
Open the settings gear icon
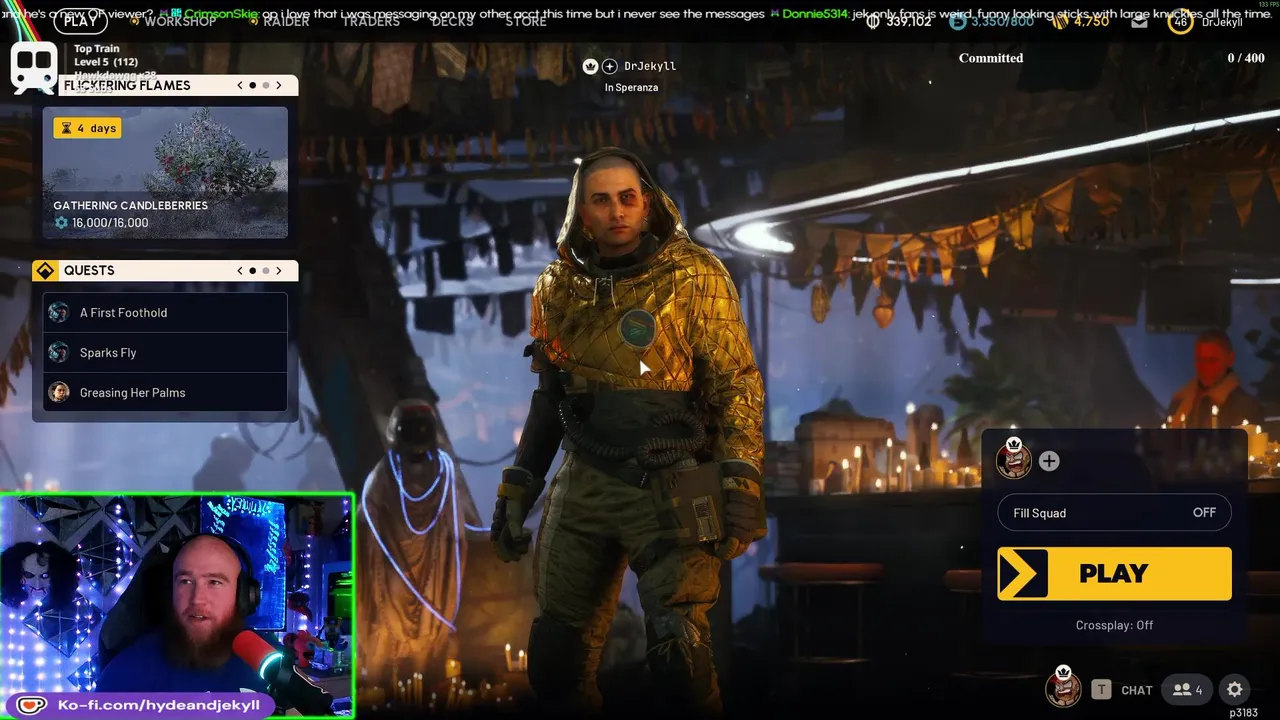[1235, 689]
